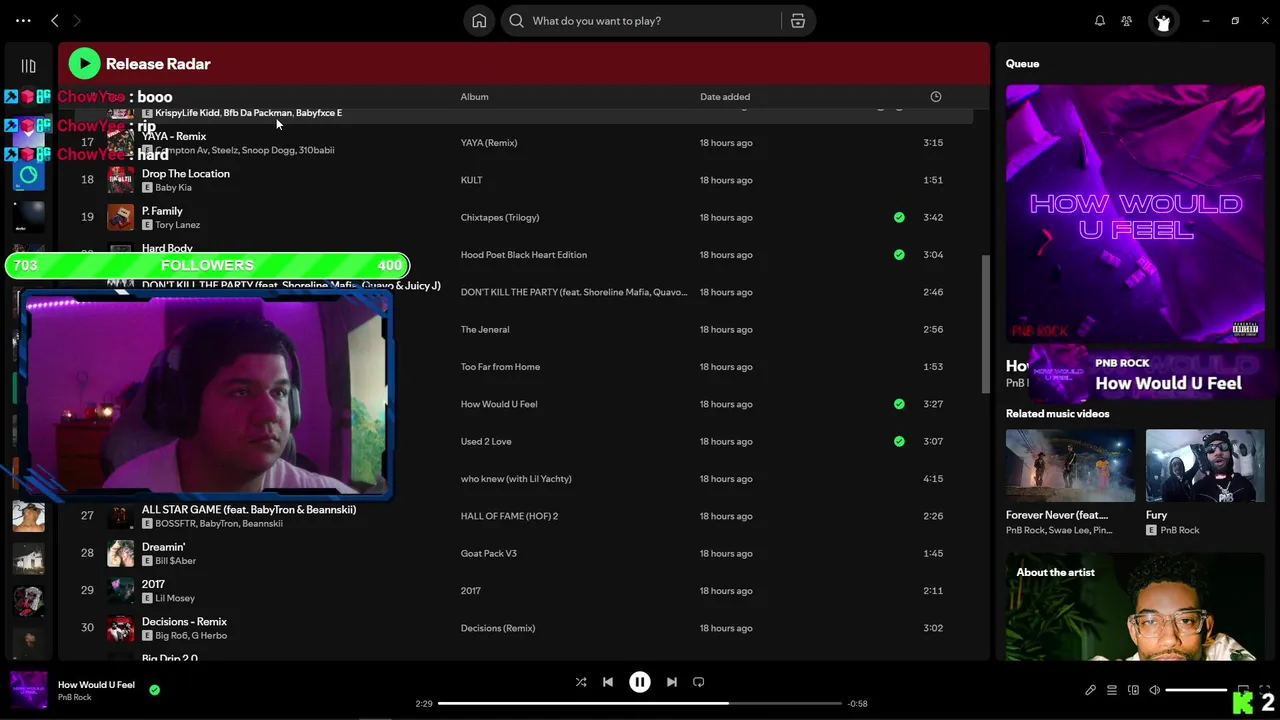The height and width of the screenshot is (720, 1280).
Task: Click the 'P. Family' cover art
Action: [x=120, y=217]
